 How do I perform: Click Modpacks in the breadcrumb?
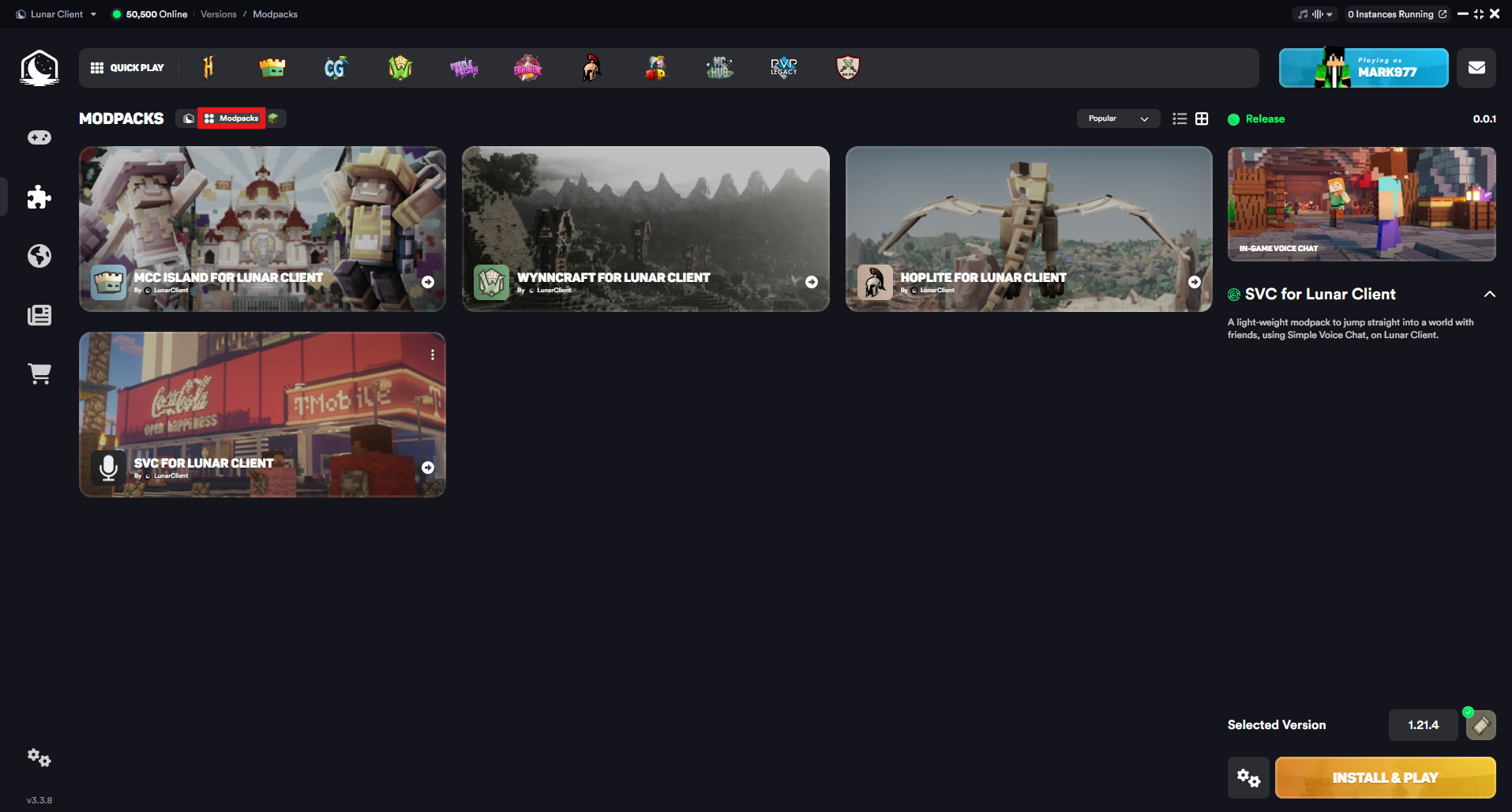click(275, 14)
